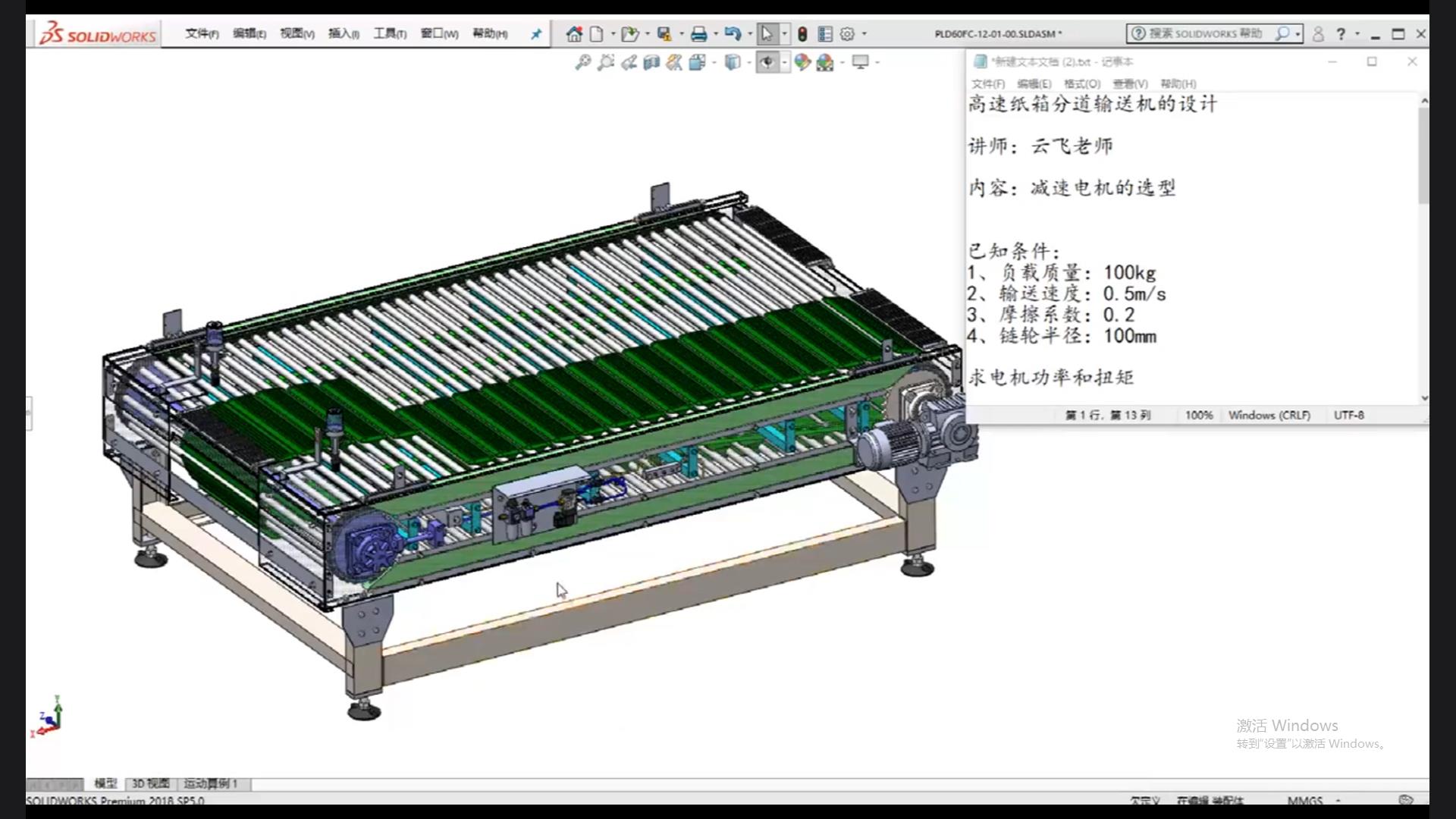Click the Display Style icon

732,62
